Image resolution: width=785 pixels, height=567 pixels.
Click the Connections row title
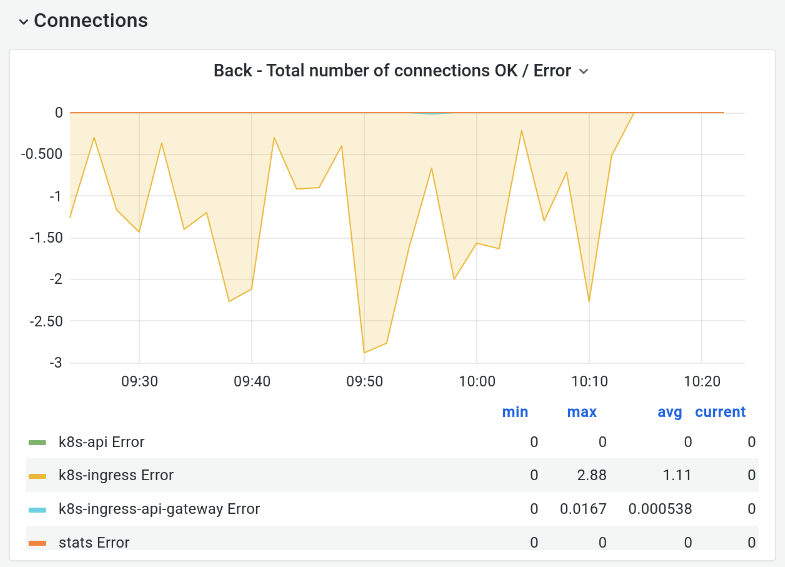click(90, 21)
